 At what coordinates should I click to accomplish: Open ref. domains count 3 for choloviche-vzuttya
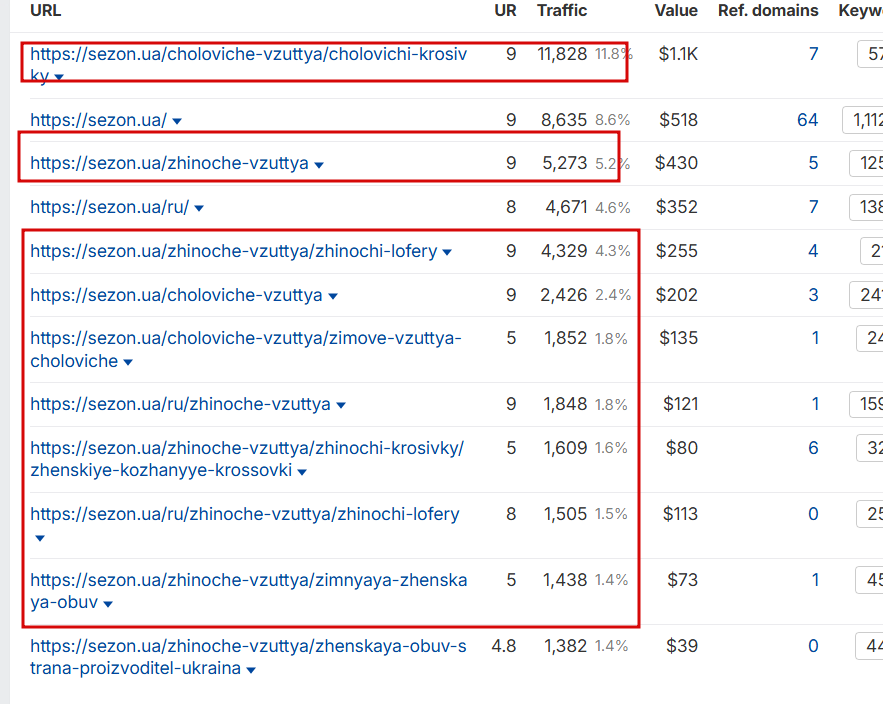pyautogui.click(x=814, y=295)
